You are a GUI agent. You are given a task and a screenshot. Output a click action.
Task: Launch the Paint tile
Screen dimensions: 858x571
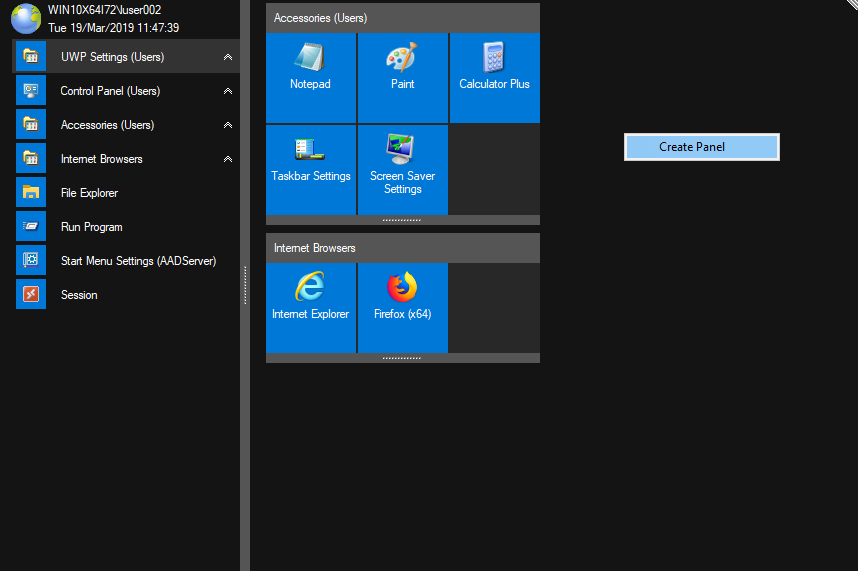[402, 78]
